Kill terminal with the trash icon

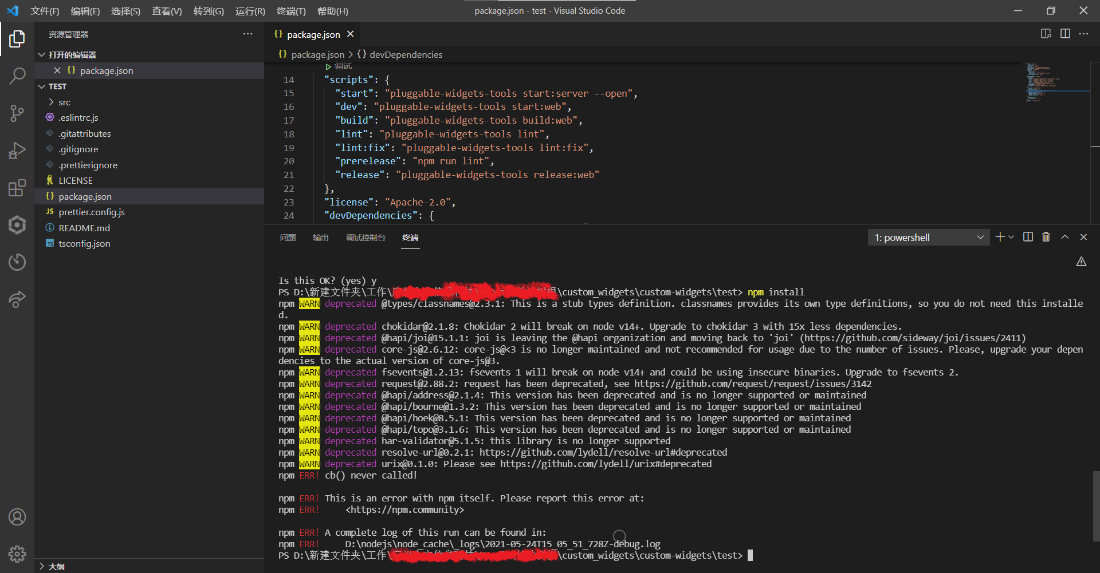click(1046, 237)
